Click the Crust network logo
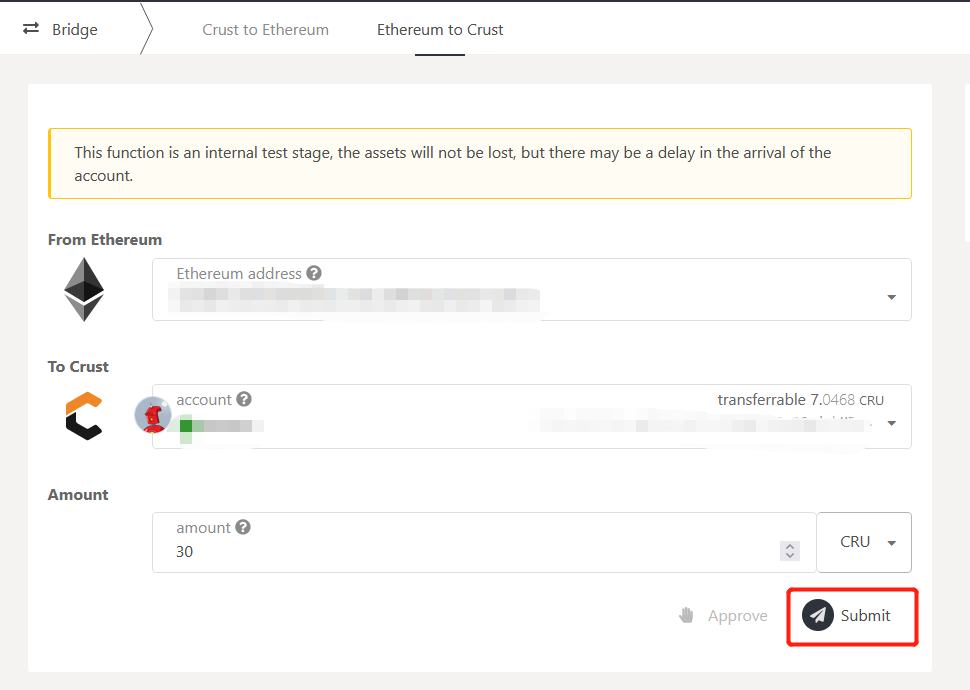 point(84,416)
